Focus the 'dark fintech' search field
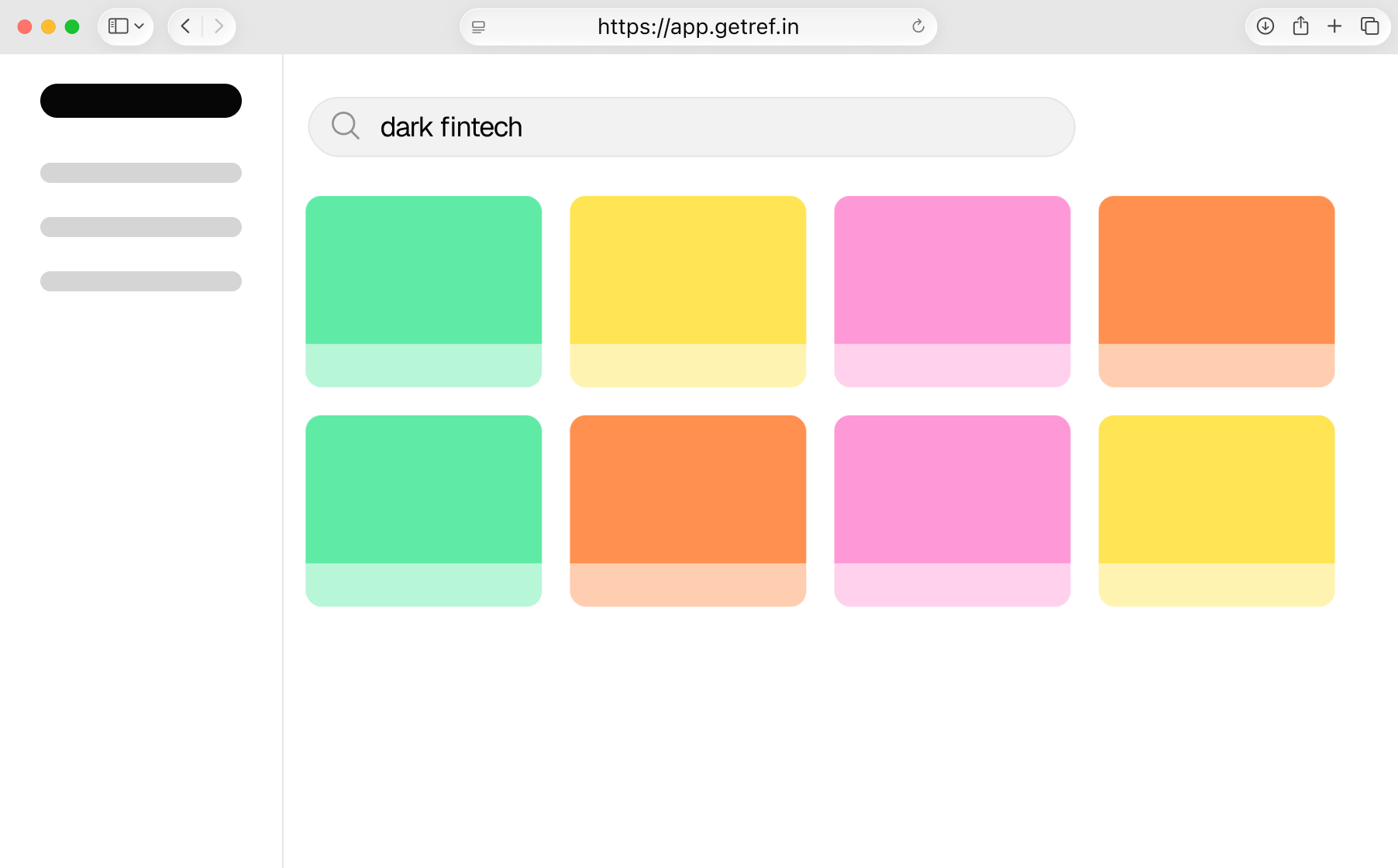 coord(691,127)
